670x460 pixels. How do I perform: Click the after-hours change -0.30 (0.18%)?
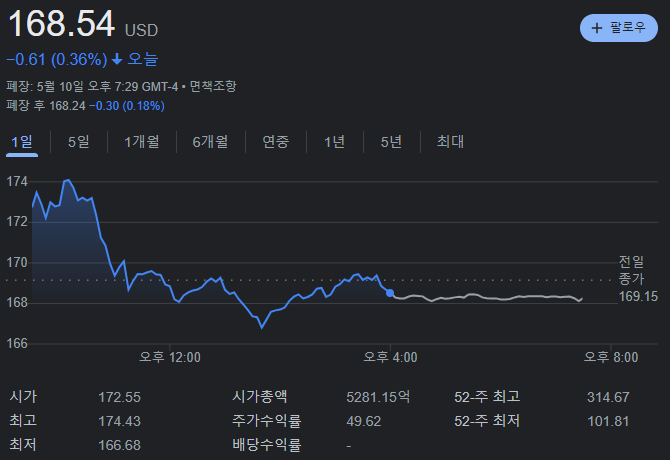pos(126,106)
